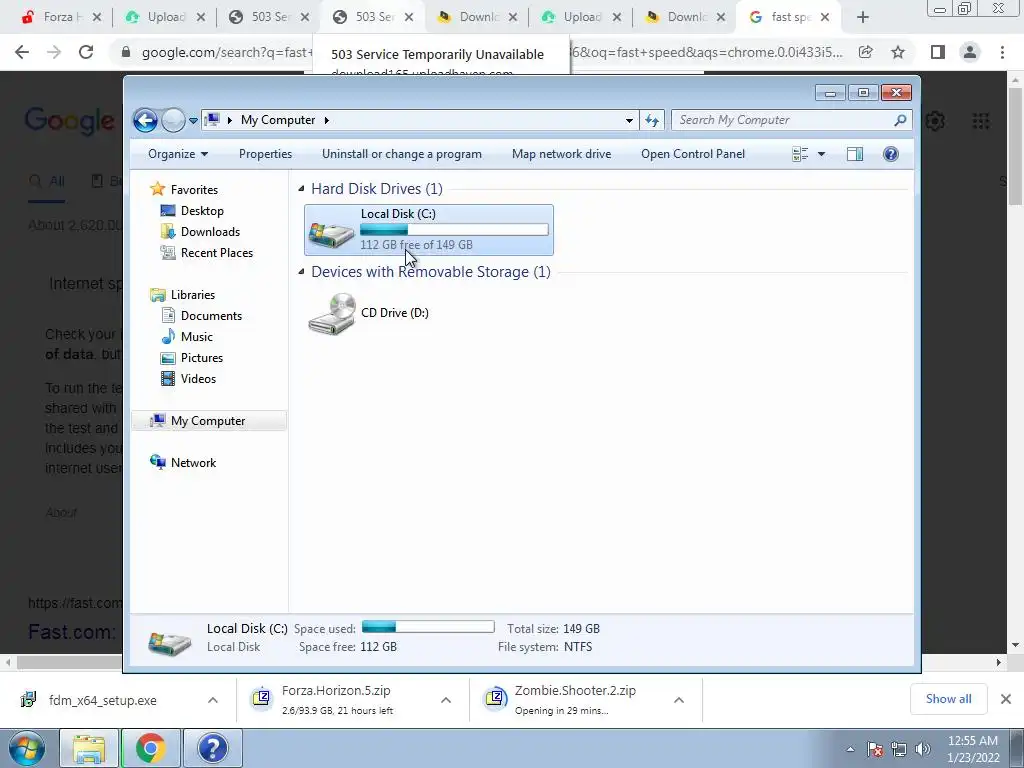Select Network in navigation pane

pos(193,463)
